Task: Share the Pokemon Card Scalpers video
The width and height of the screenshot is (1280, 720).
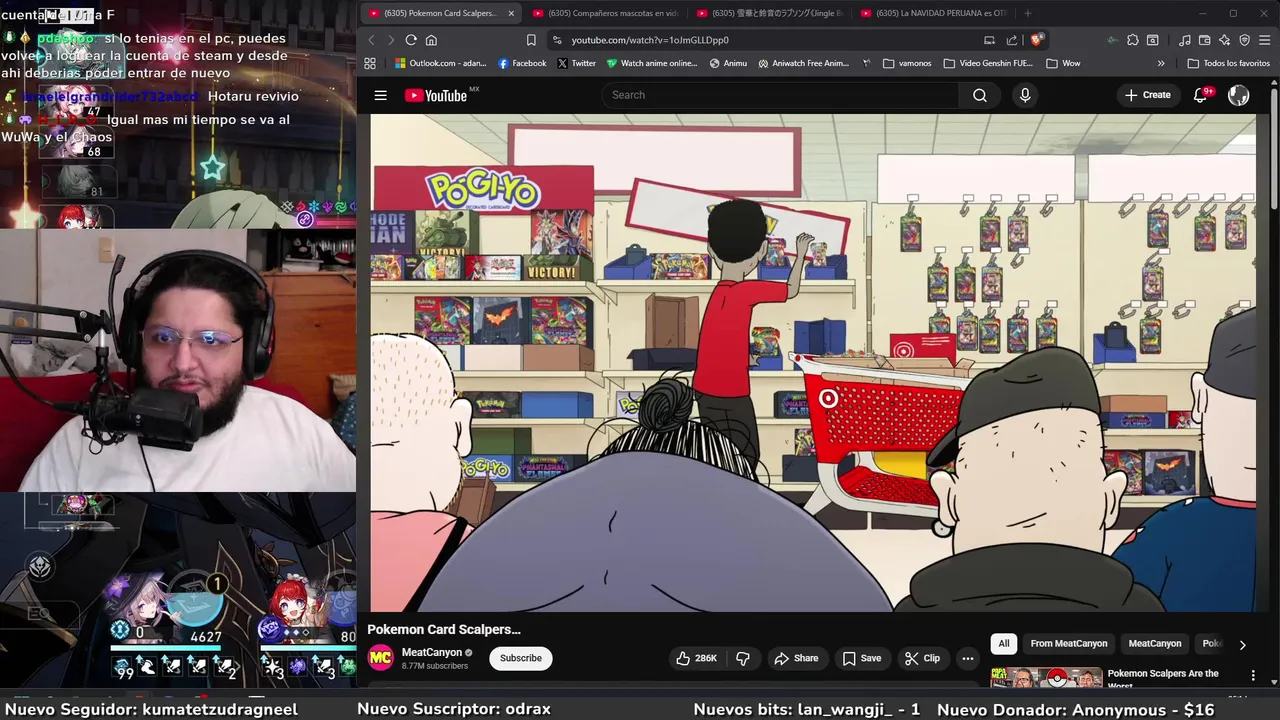Action: point(796,658)
